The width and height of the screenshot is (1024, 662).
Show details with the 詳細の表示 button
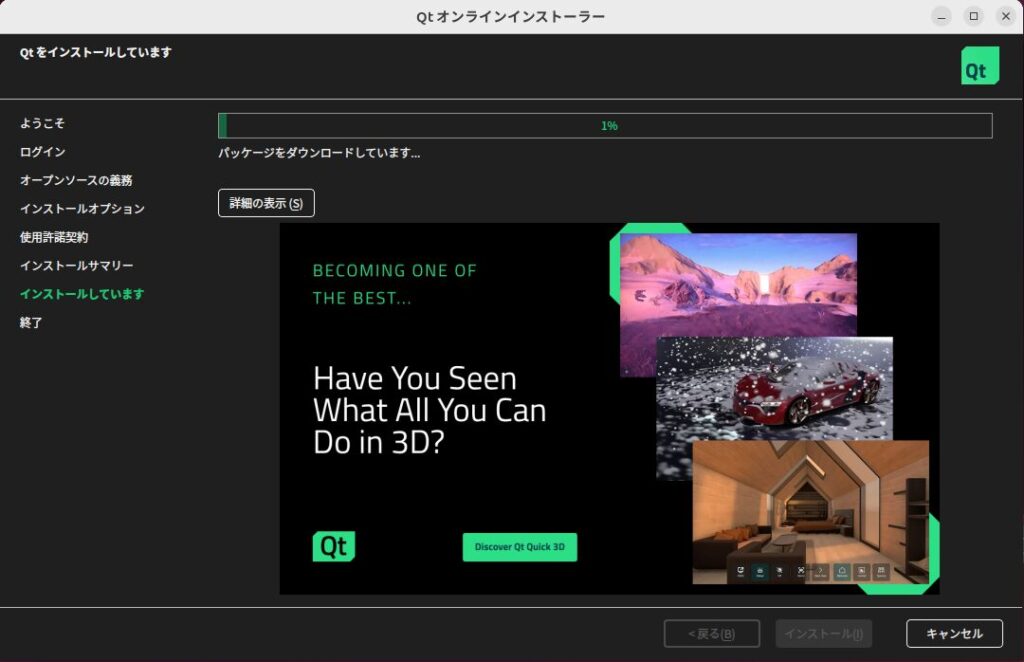[x=266, y=203]
